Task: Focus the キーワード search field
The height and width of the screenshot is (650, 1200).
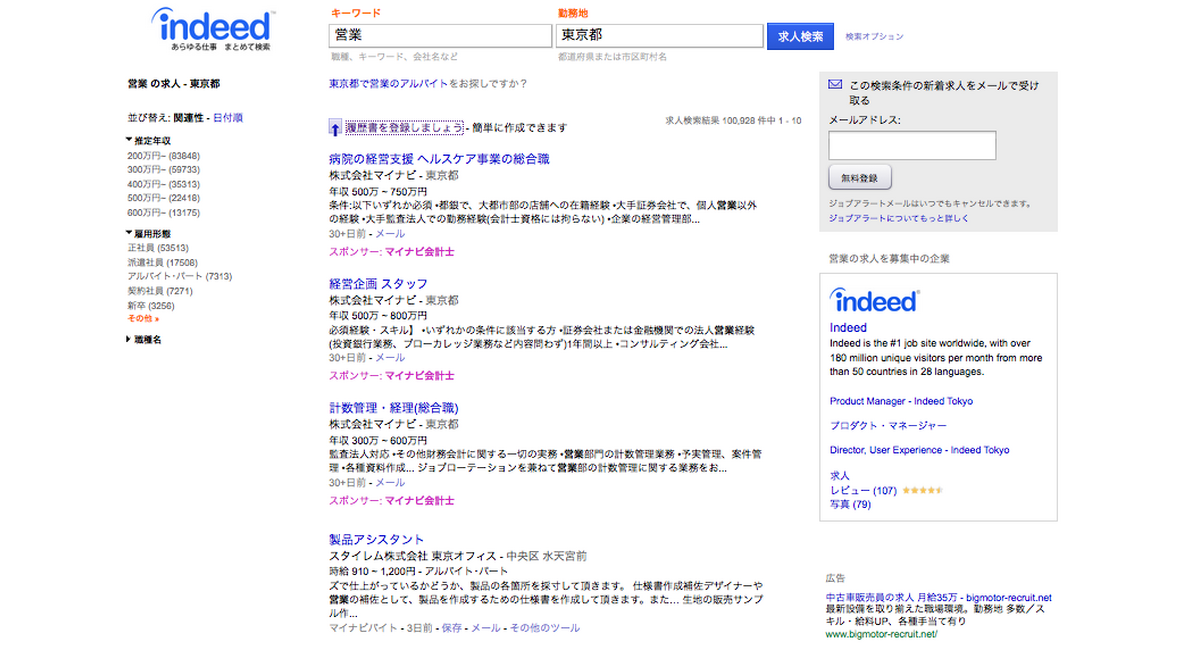Action: 440,35
